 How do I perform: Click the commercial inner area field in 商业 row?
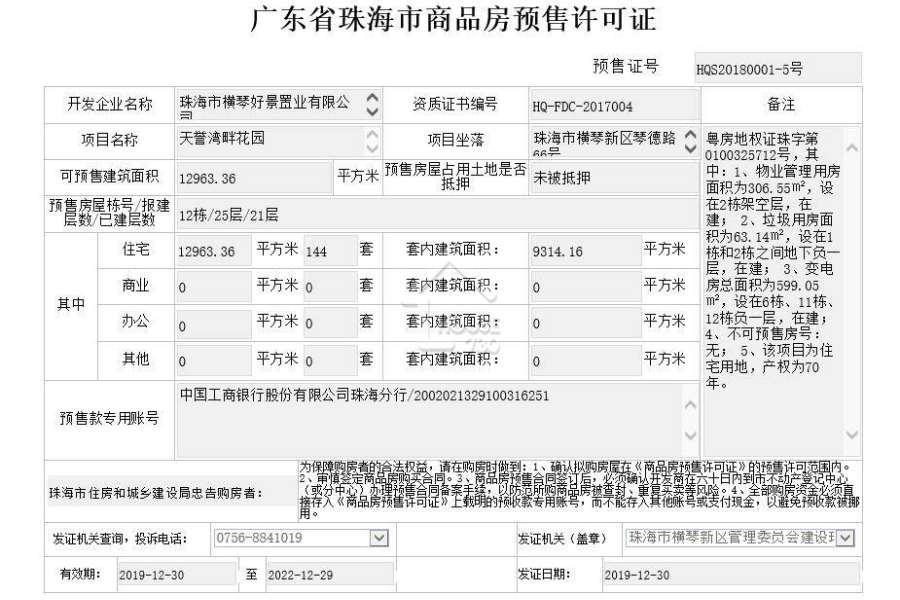pos(585,287)
